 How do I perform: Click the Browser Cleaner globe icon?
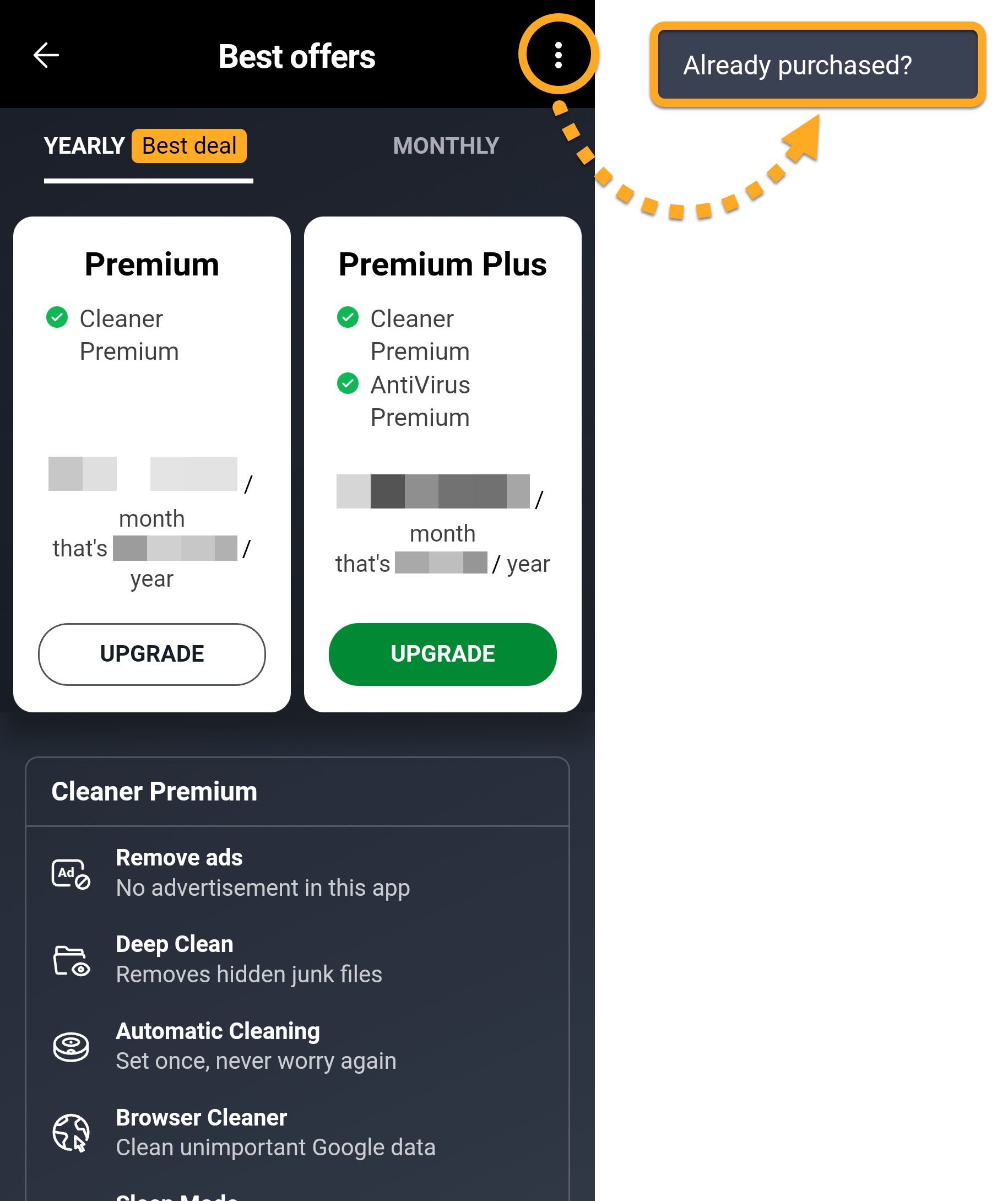71,1132
